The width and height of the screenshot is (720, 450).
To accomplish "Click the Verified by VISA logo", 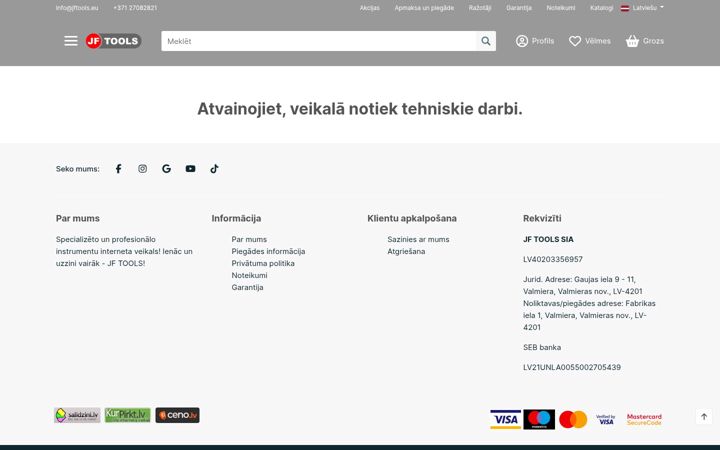I will pyautogui.click(x=606, y=419).
